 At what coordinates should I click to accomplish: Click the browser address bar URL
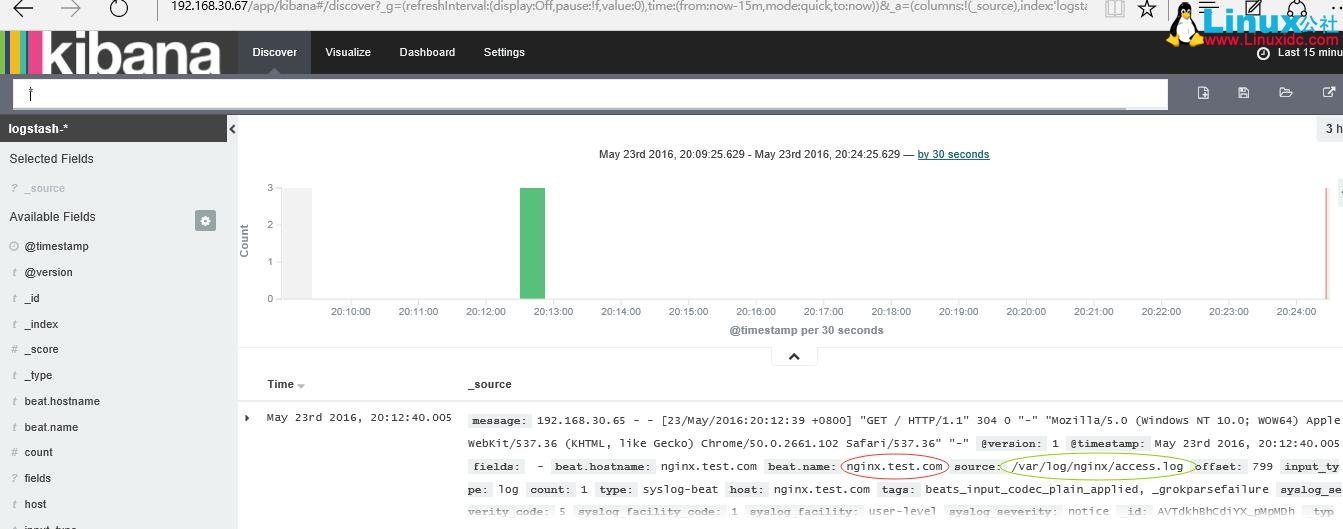[628, 6]
